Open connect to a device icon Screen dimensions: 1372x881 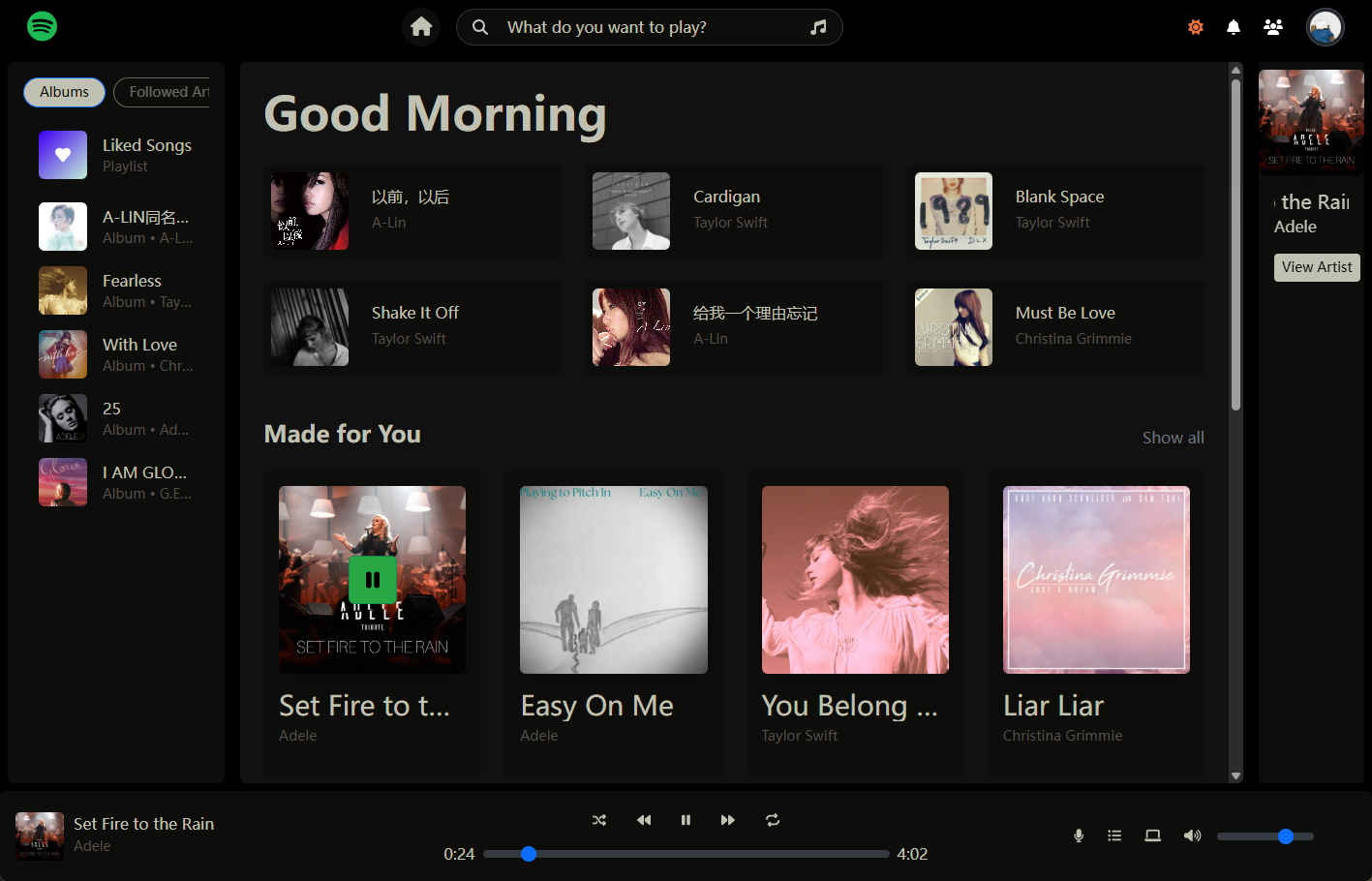click(x=1152, y=835)
